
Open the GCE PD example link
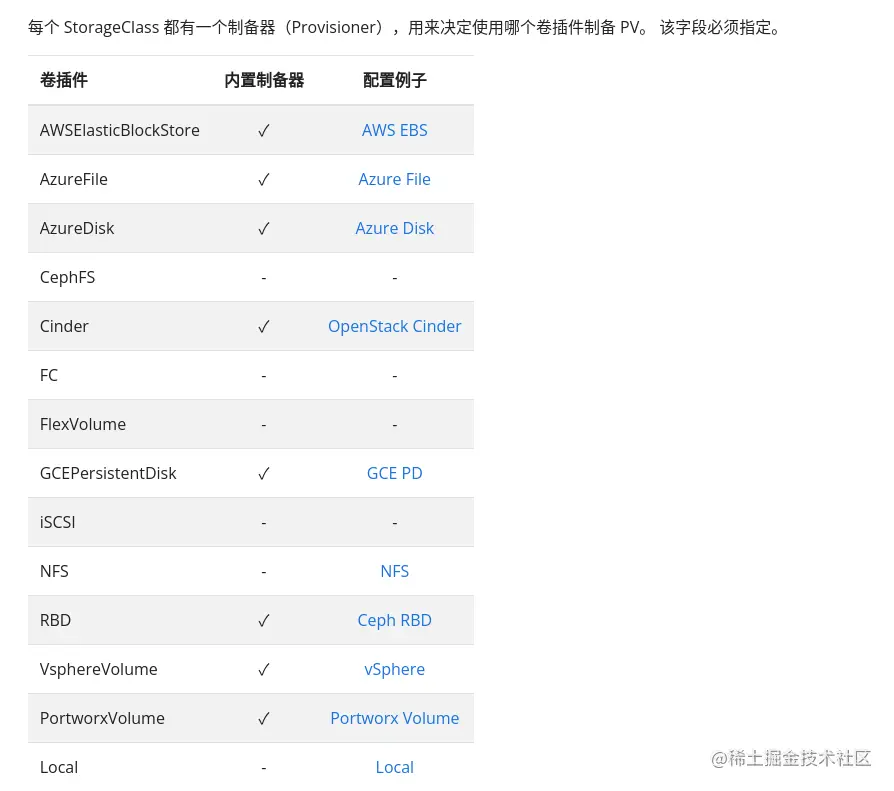pos(395,473)
